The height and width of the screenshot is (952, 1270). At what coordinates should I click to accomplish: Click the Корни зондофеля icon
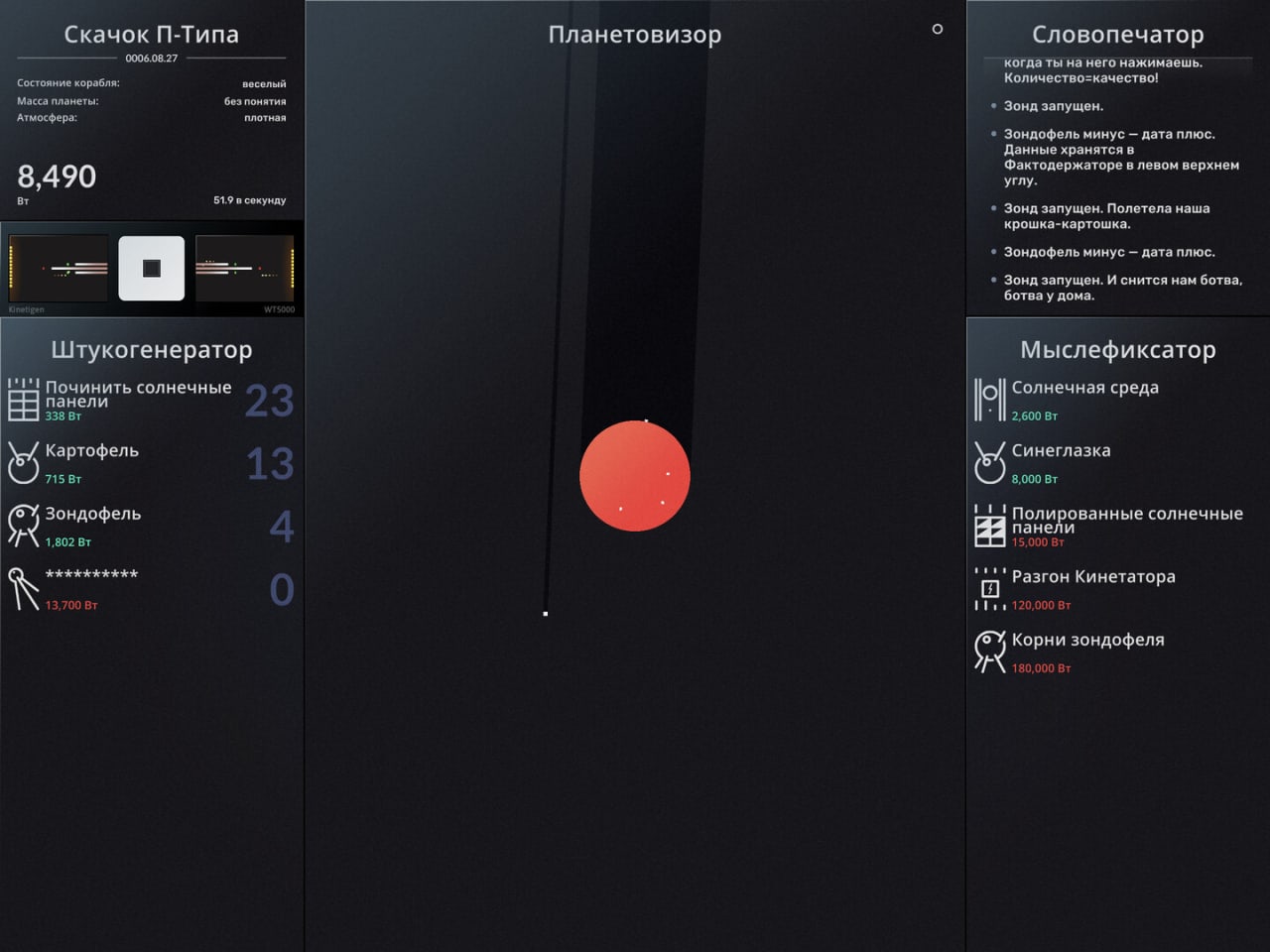pyautogui.click(x=989, y=652)
